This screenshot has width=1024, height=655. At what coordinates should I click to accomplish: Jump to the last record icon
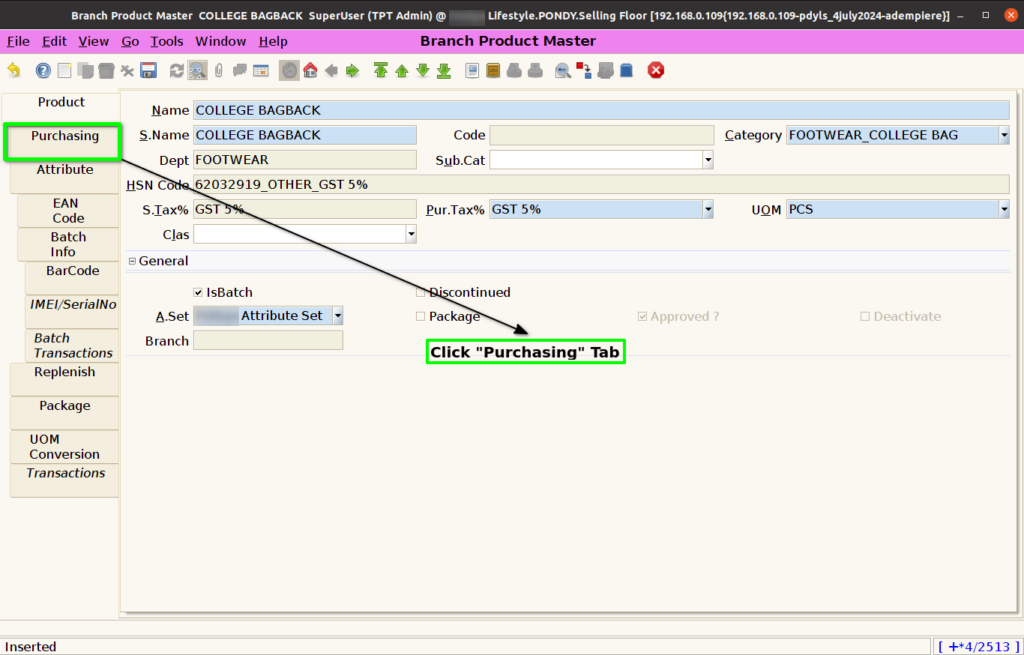[444, 71]
